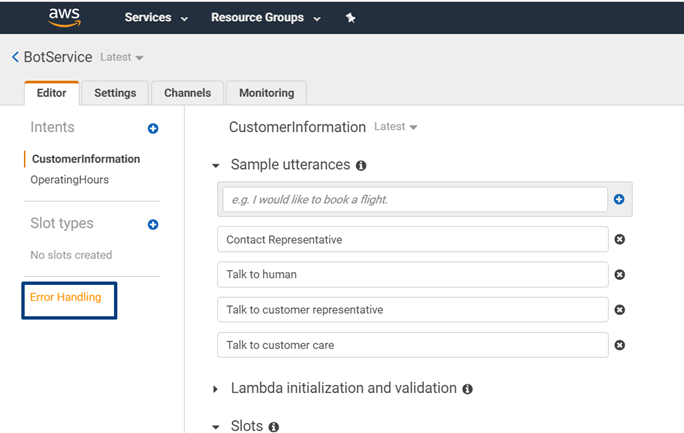Image resolution: width=684 pixels, height=433 pixels.
Task: Click the new utterance input field
Action: 413,200
